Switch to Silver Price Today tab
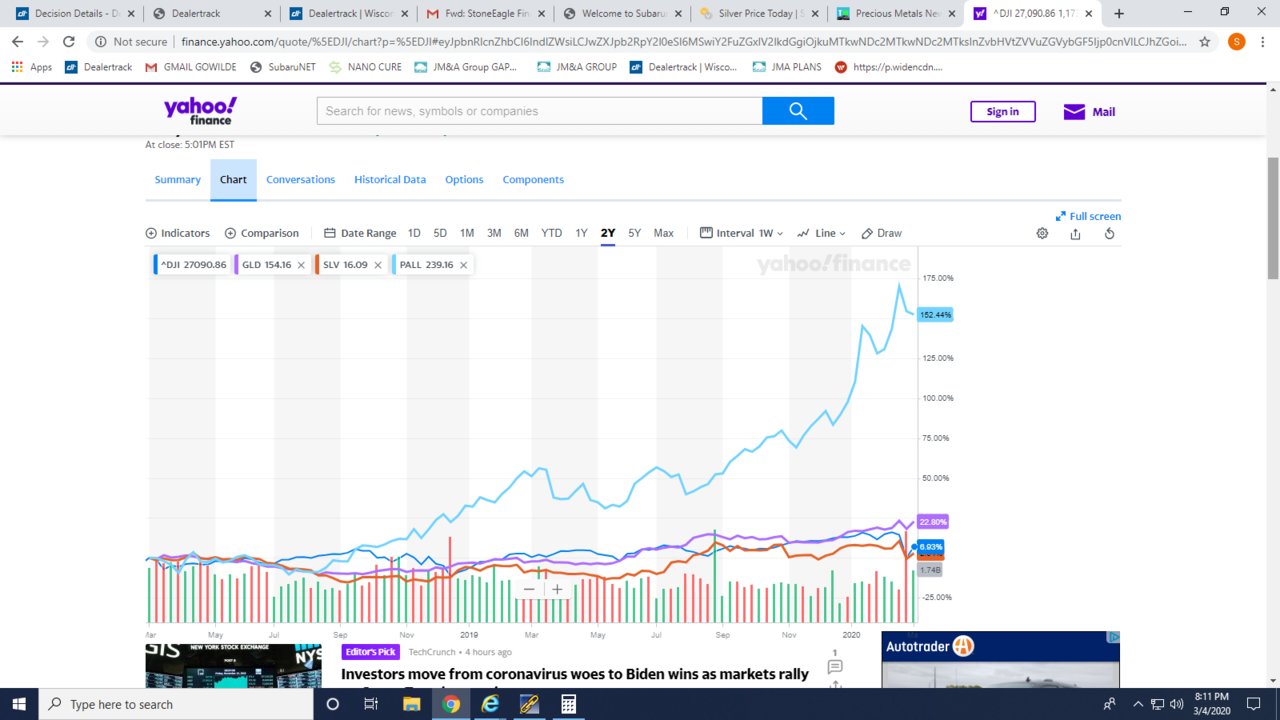The image size is (1280, 720). tap(760, 14)
